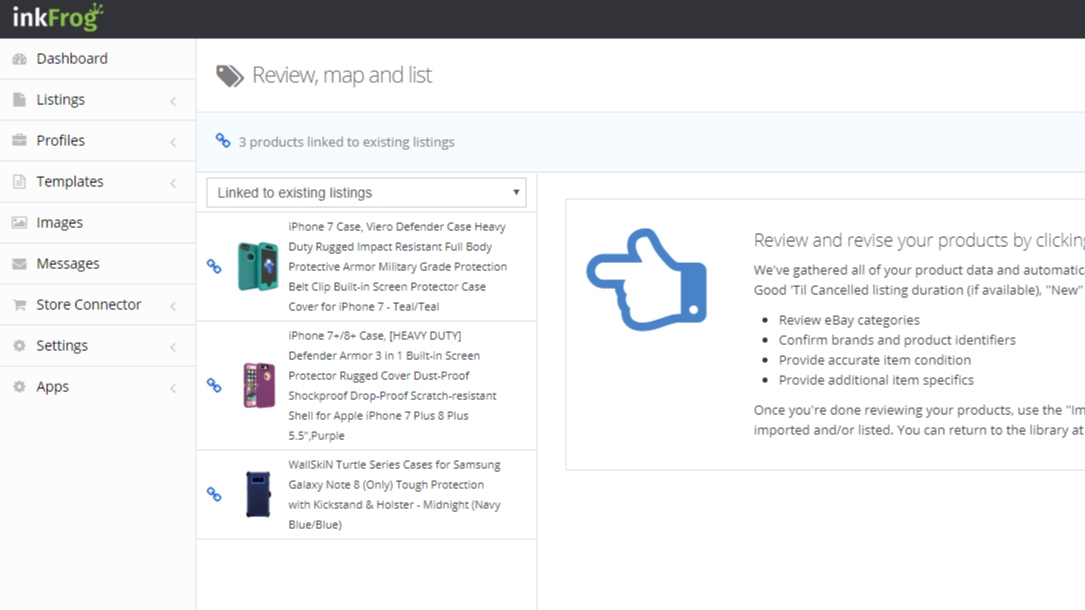Click the Dashboard gauge icon
This screenshot has width=1085, height=610.
tap(19, 59)
